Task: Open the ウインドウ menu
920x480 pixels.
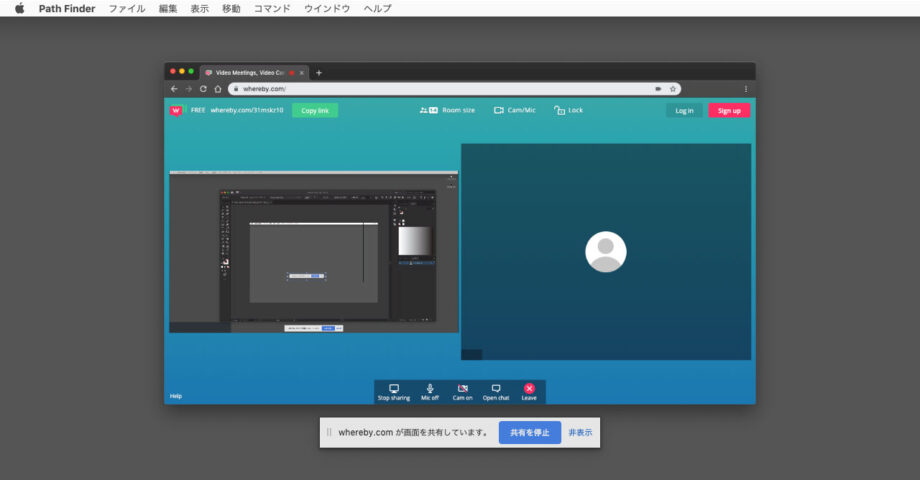Action: click(327, 8)
